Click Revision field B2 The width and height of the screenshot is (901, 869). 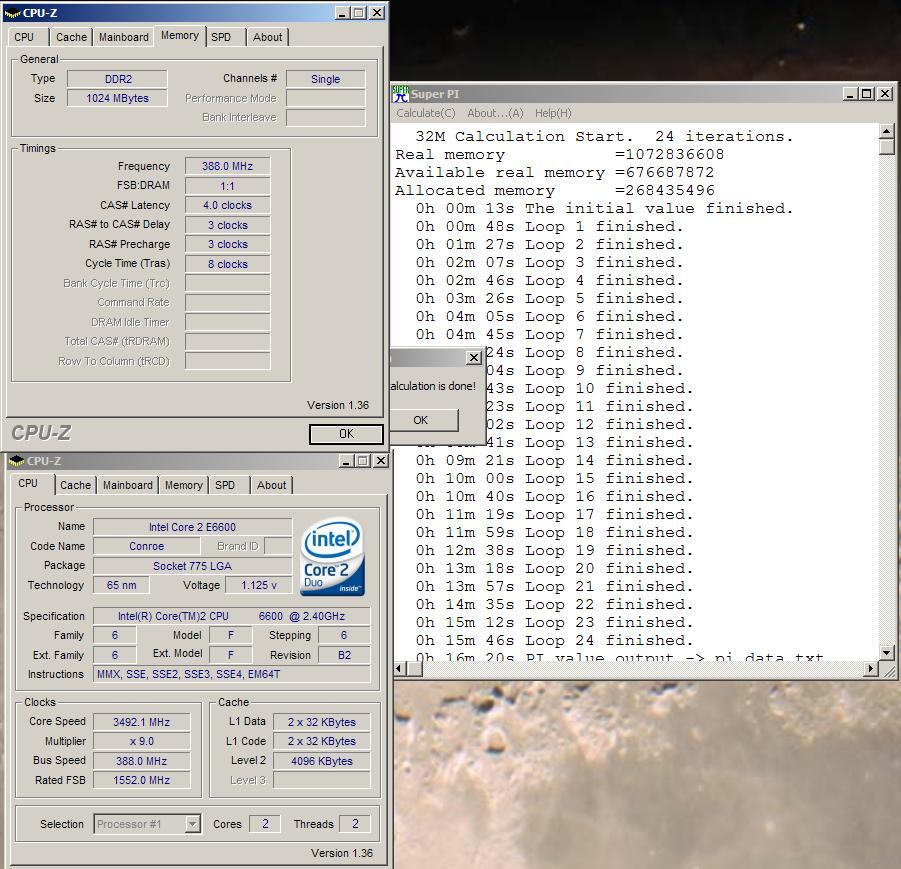click(344, 655)
